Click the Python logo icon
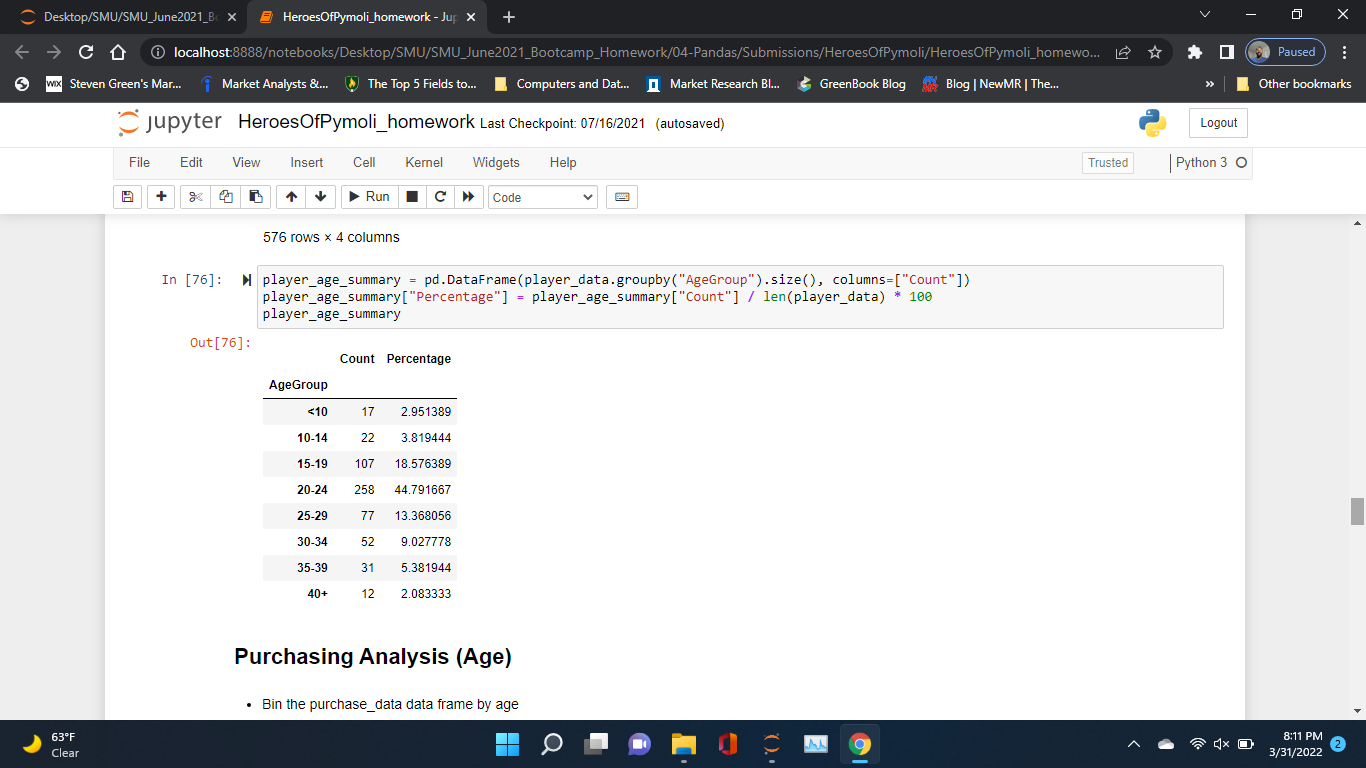 [x=1153, y=123]
